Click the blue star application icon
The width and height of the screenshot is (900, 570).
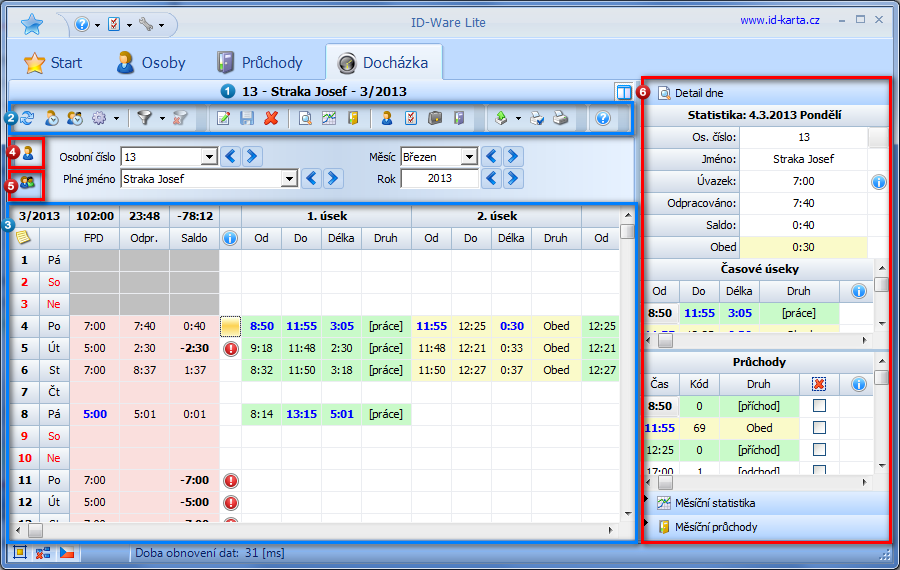[32, 24]
